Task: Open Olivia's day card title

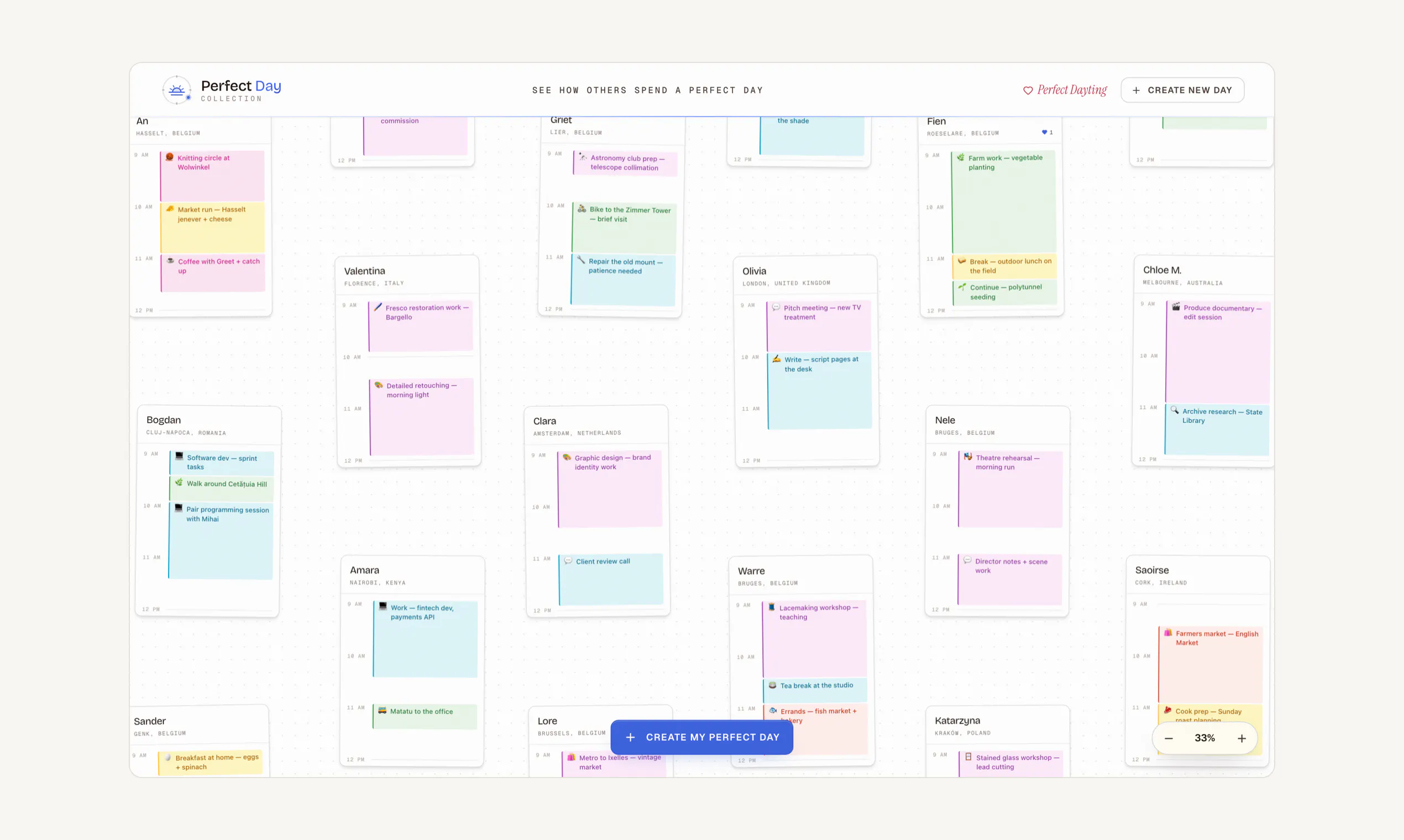Action: click(x=754, y=271)
